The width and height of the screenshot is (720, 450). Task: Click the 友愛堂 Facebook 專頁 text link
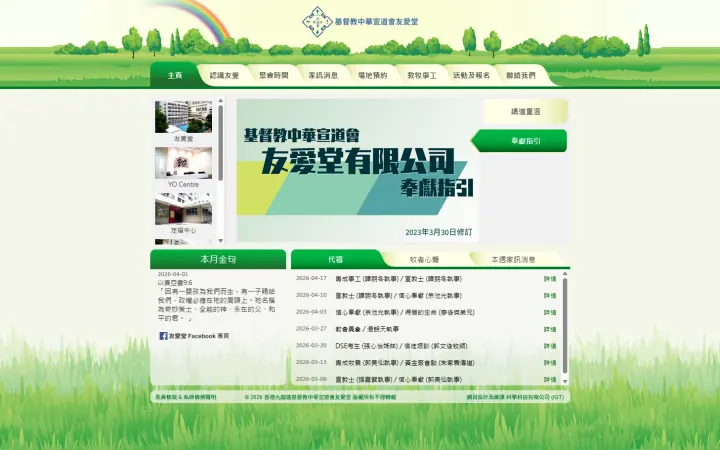(199, 336)
